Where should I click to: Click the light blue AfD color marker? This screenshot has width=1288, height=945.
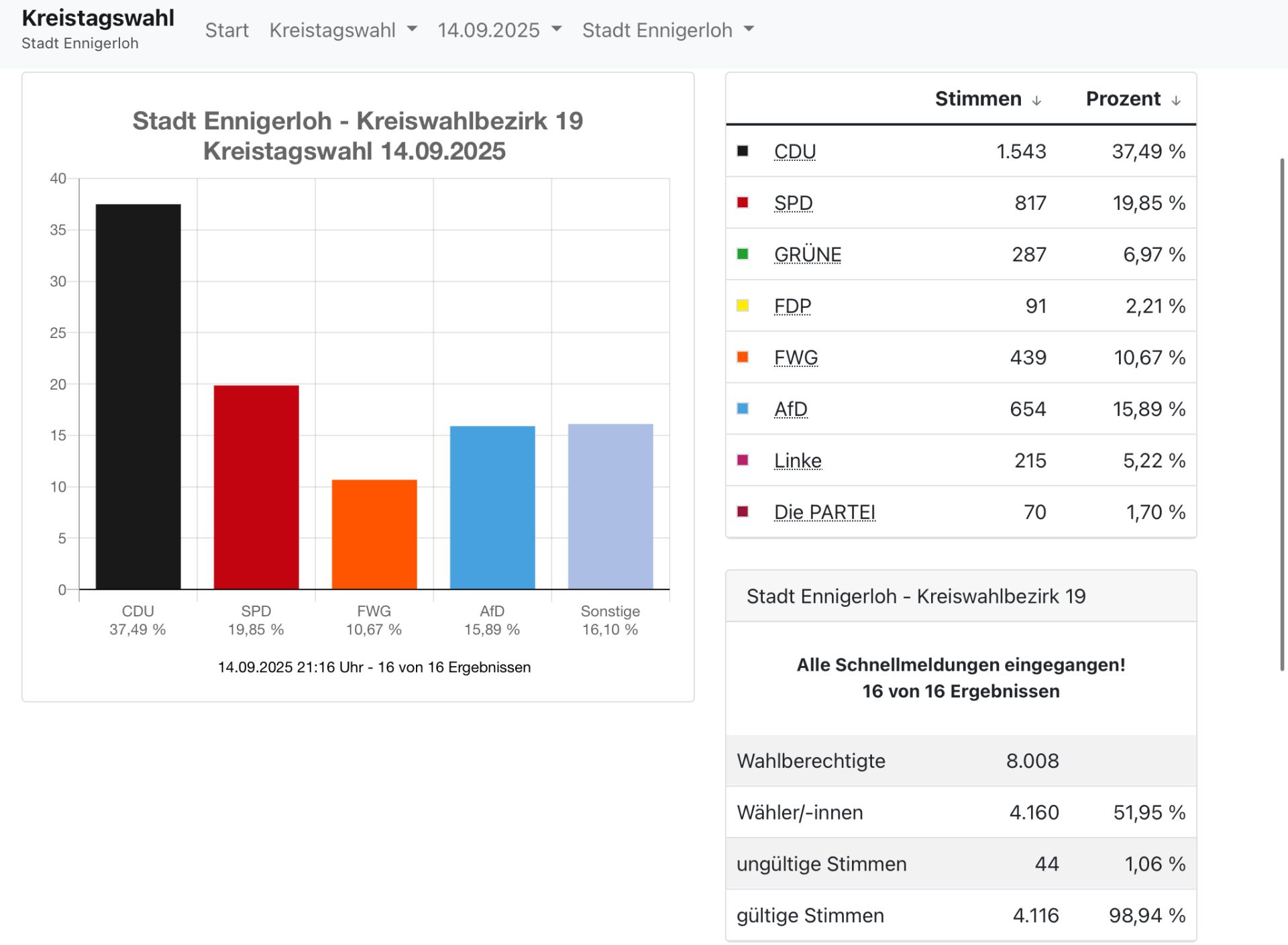coord(743,408)
